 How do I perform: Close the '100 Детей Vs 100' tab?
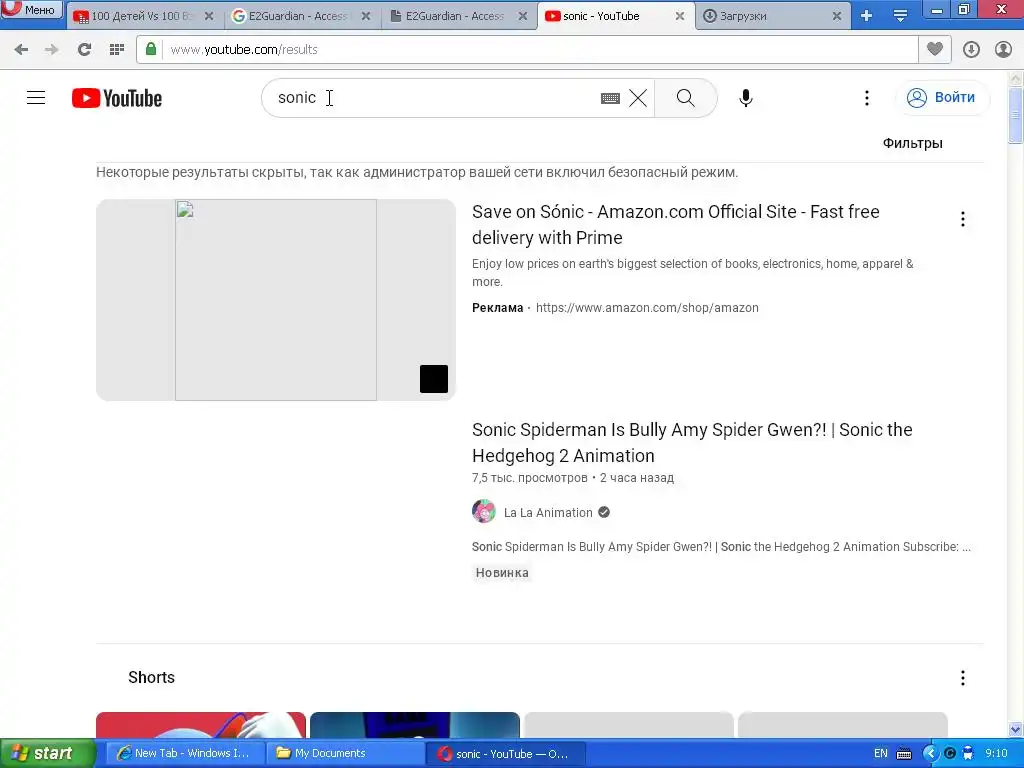click(x=209, y=16)
